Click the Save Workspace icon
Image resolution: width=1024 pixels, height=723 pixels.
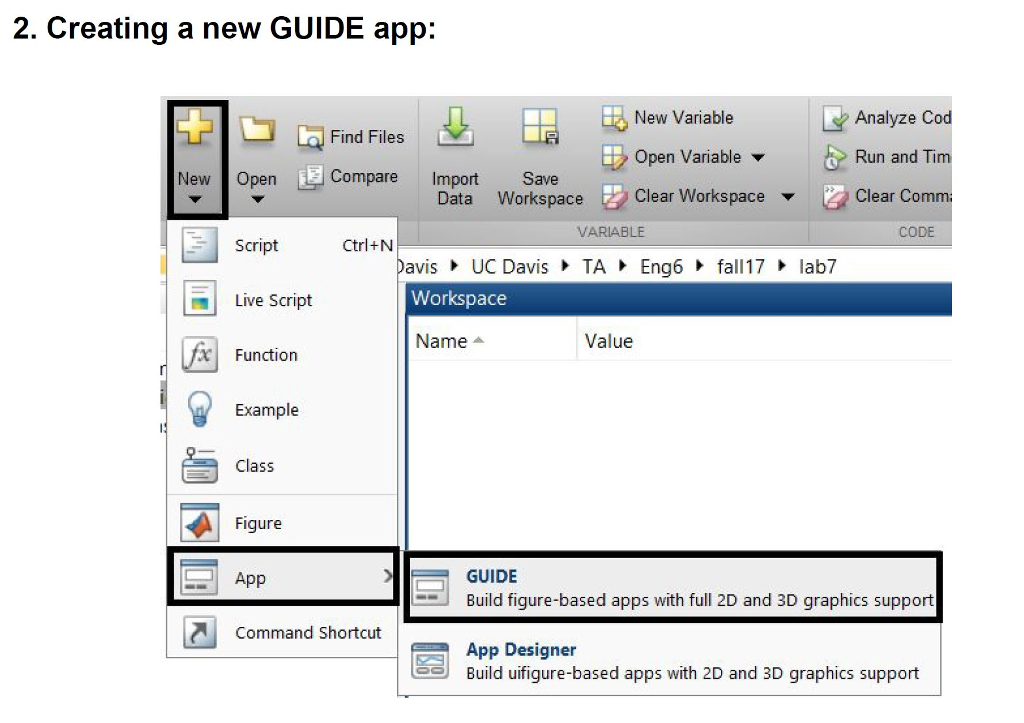[540, 127]
